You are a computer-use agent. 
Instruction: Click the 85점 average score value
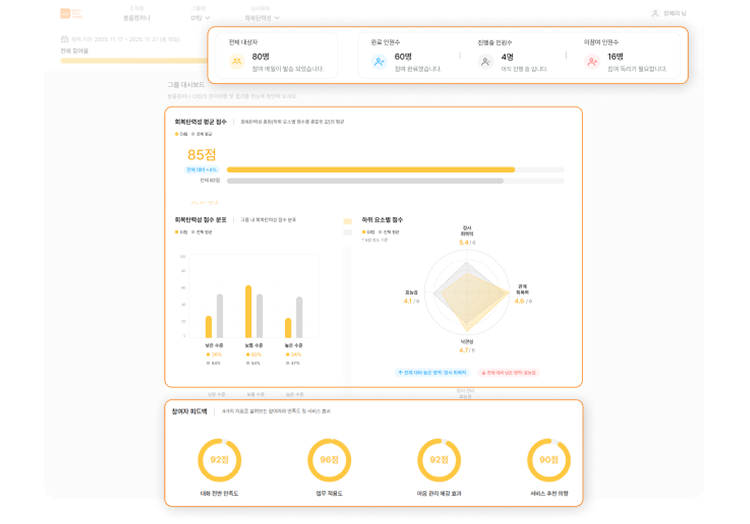point(201,154)
